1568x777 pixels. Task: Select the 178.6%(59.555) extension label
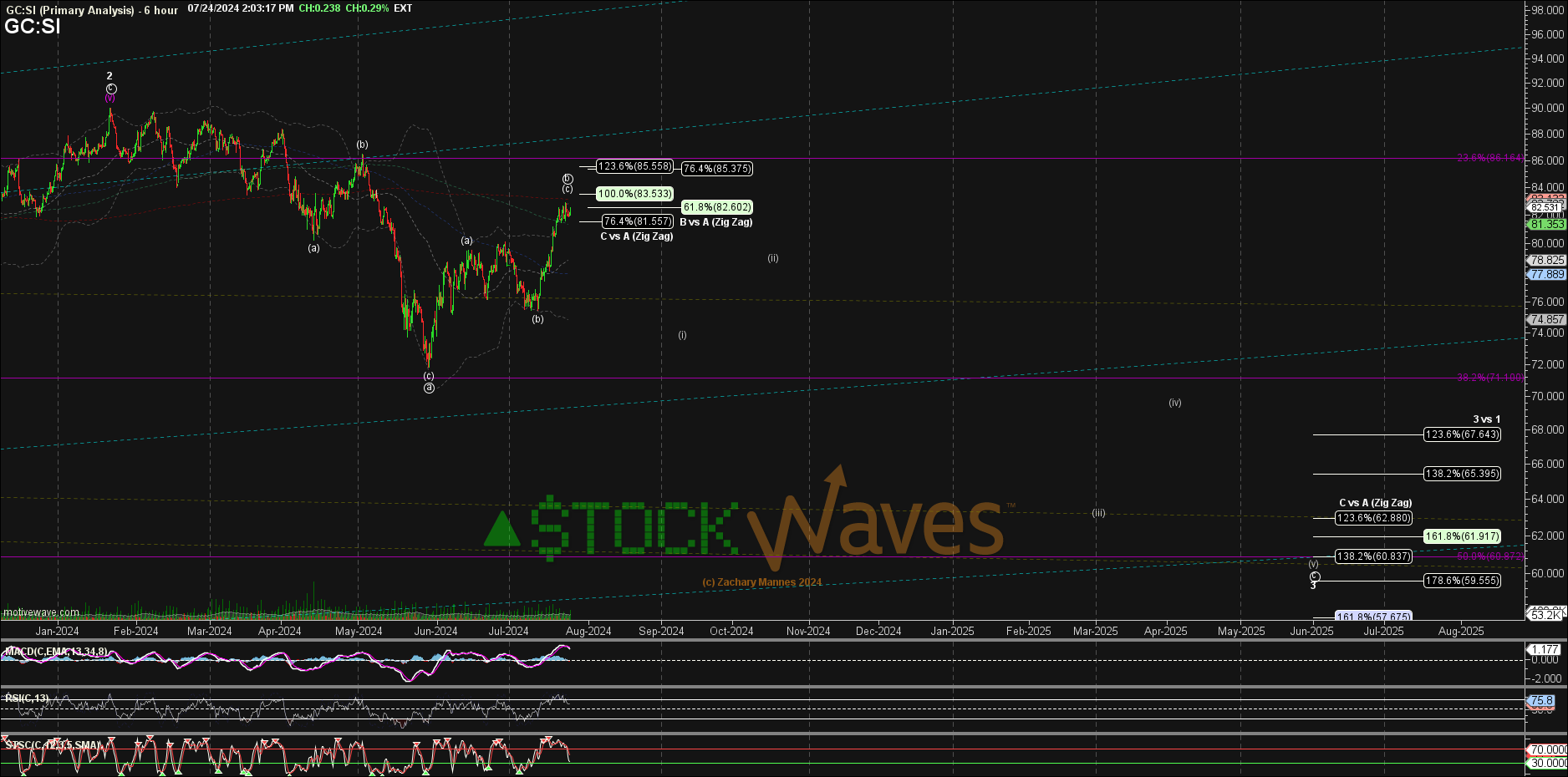(x=1462, y=581)
